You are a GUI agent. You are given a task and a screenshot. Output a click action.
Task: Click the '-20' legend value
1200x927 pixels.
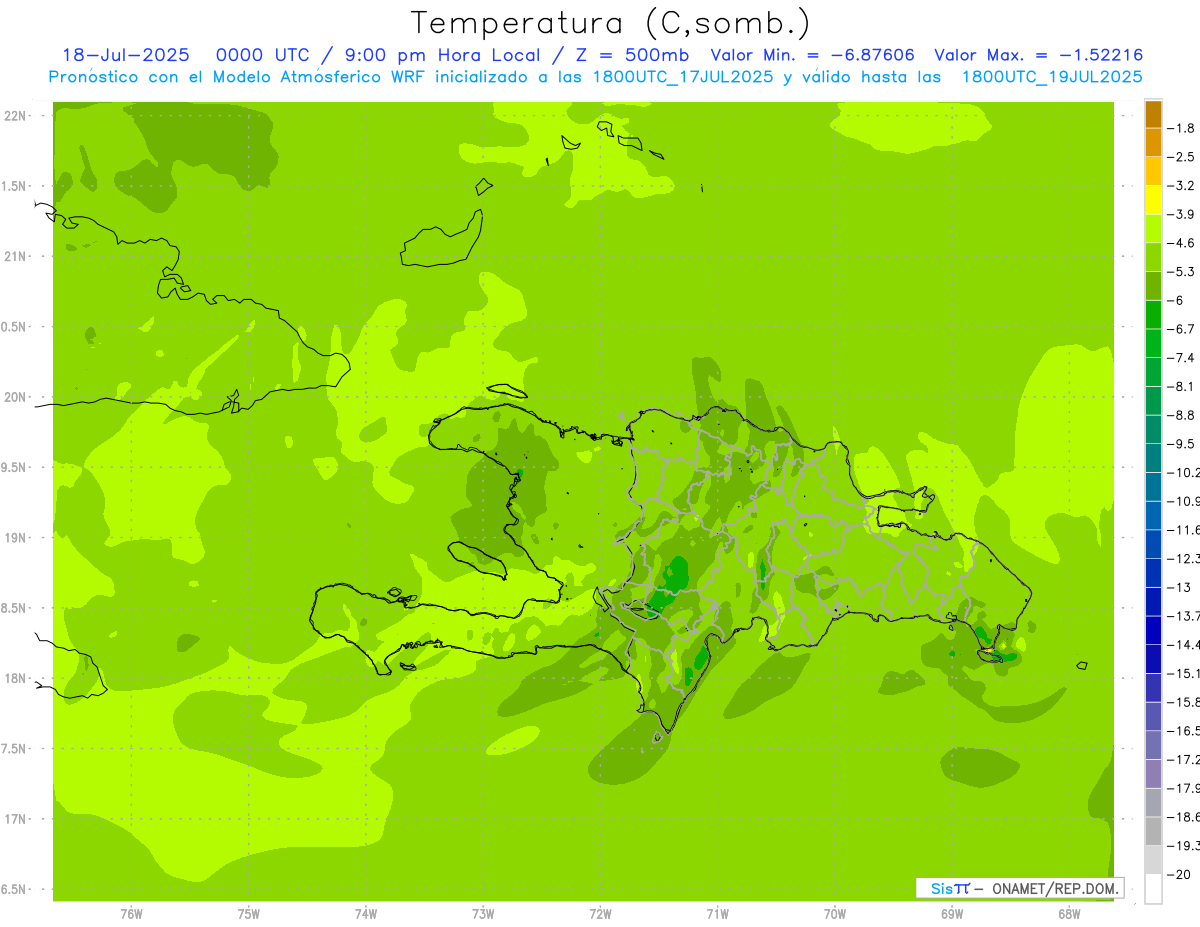click(x=1178, y=875)
